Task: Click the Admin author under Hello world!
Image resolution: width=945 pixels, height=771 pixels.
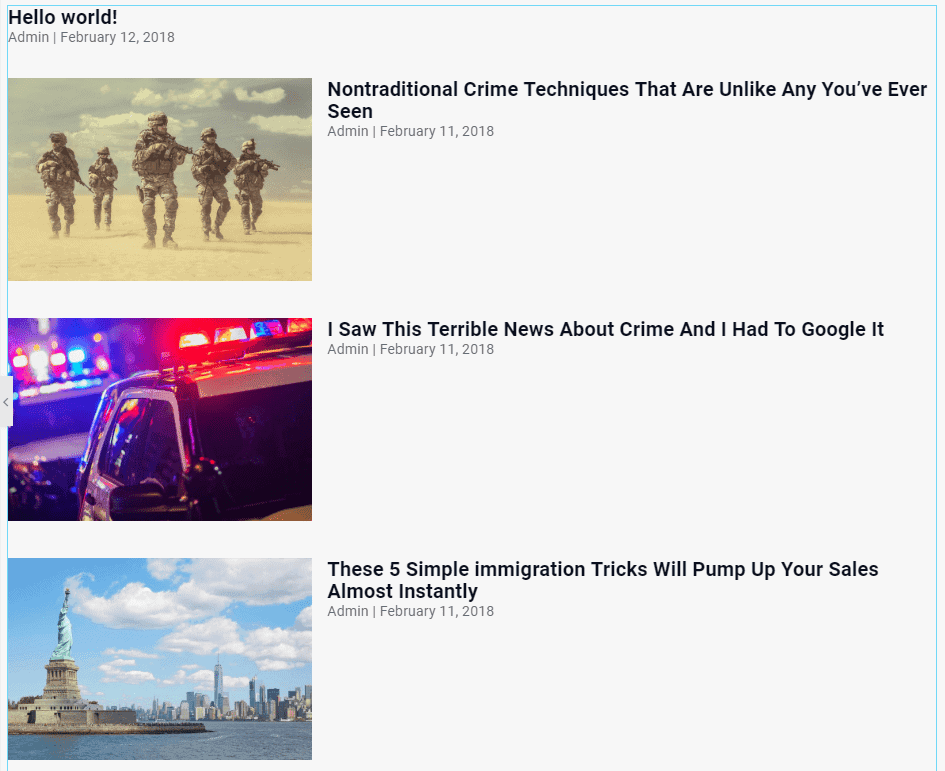Action: [x=28, y=37]
